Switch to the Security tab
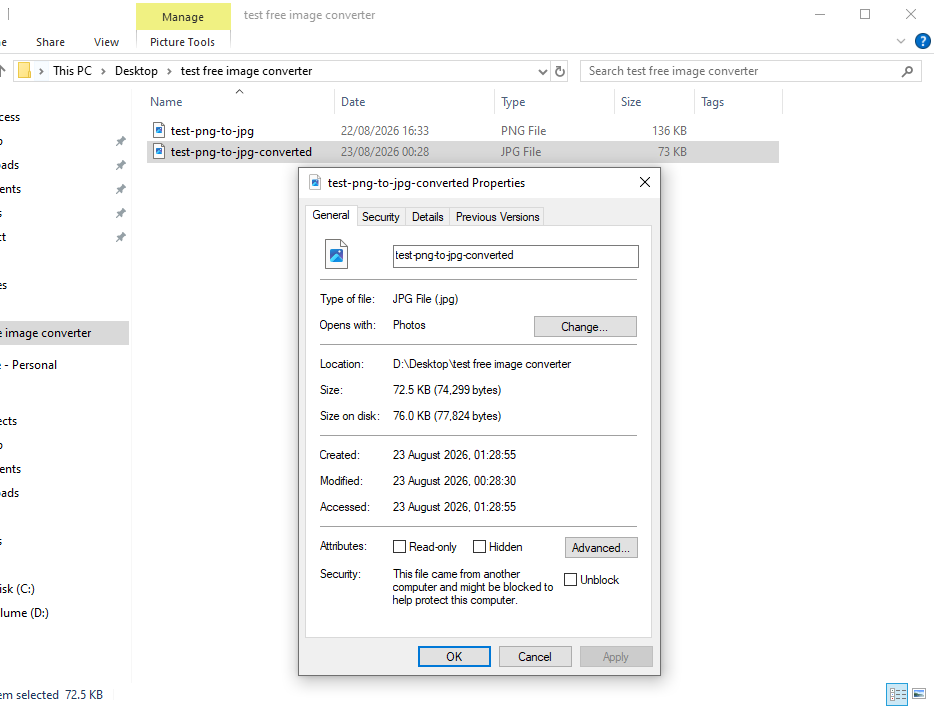The width and height of the screenshot is (934, 706). click(x=381, y=217)
